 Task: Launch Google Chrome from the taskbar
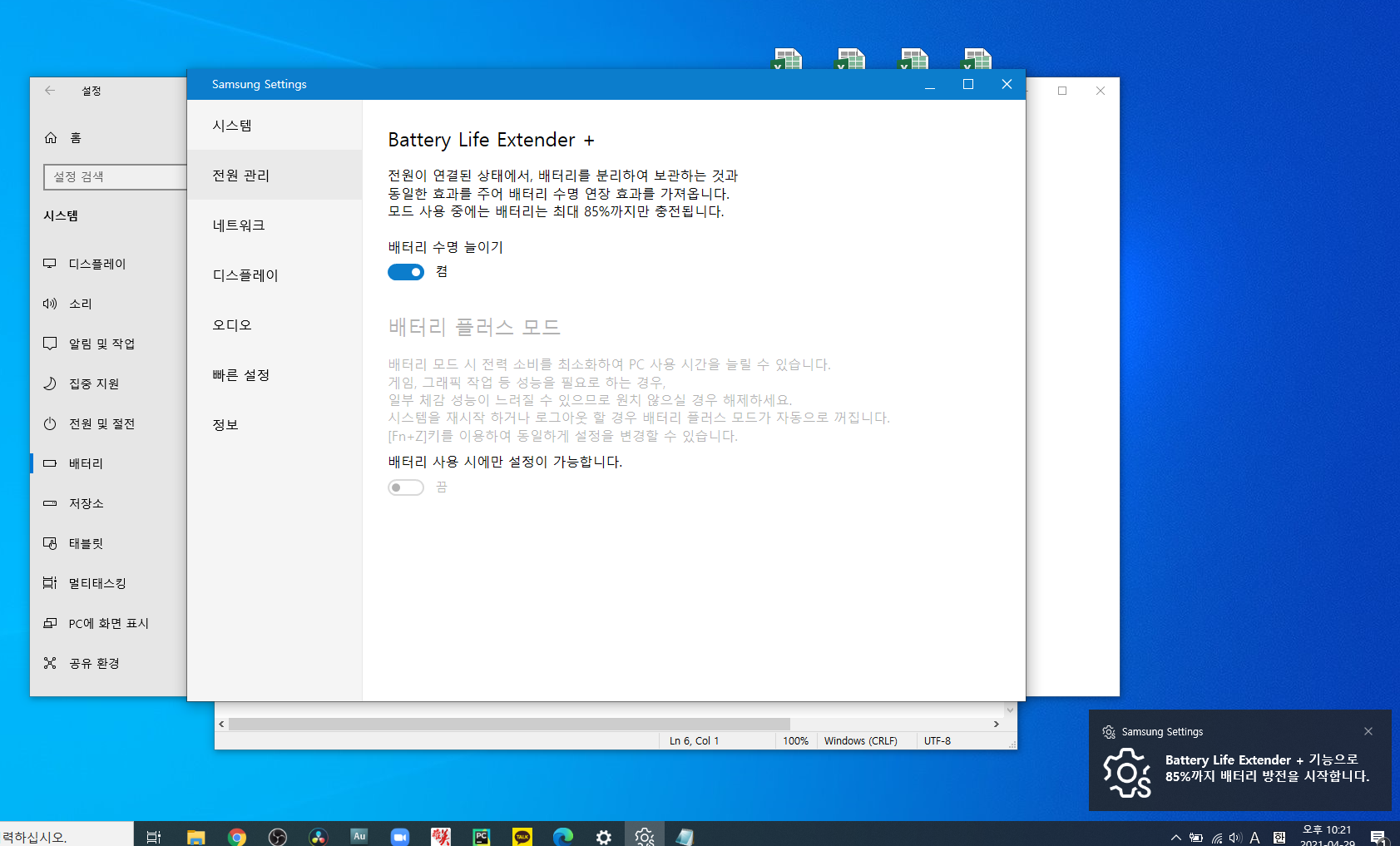(x=236, y=836)
